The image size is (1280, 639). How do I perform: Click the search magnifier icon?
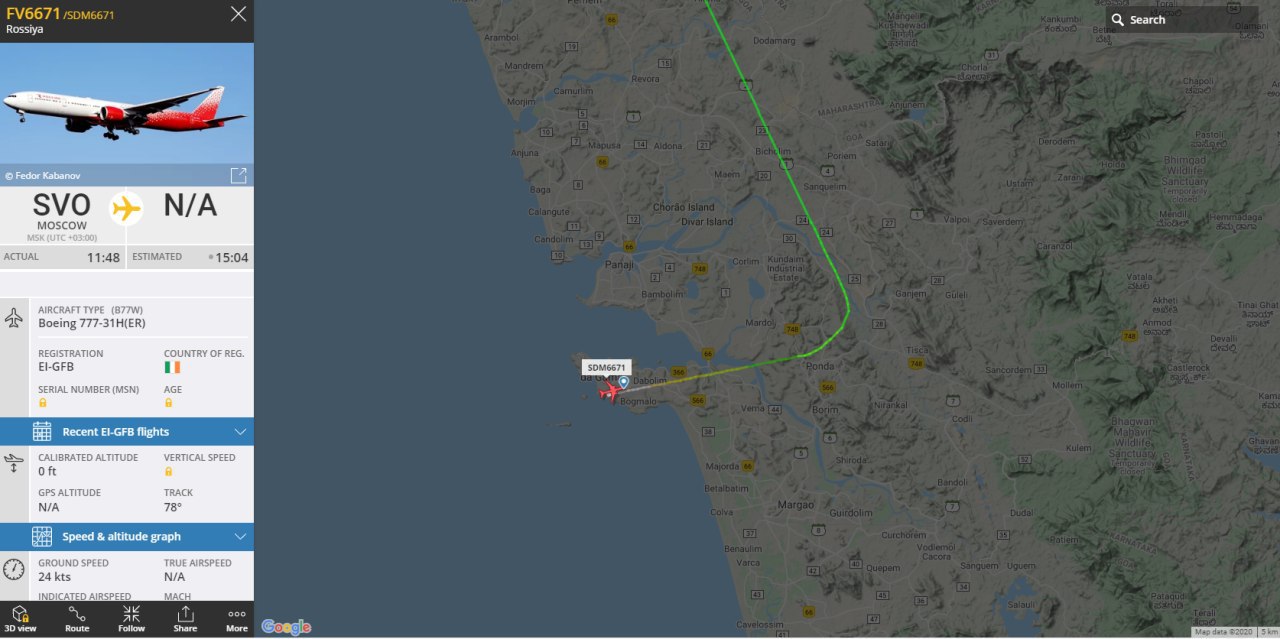click(x=1118, y=20)
